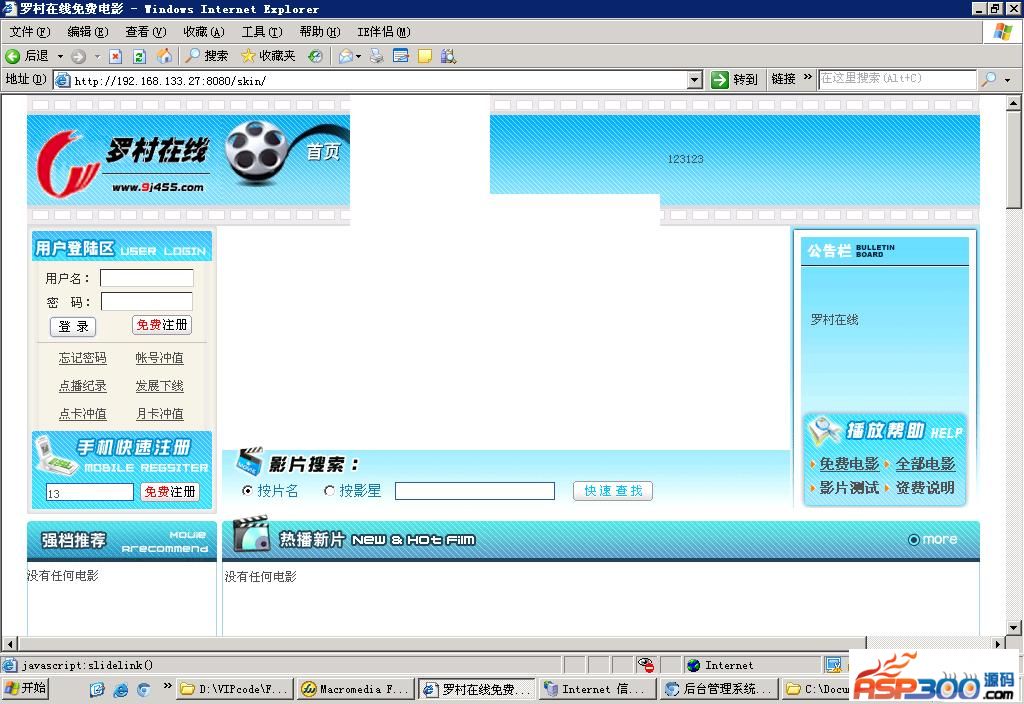Open the Mail envelope toolbar icon
Image resolution: width=1024 pixels, height=704 pixels.
click(x=345, y=57)
